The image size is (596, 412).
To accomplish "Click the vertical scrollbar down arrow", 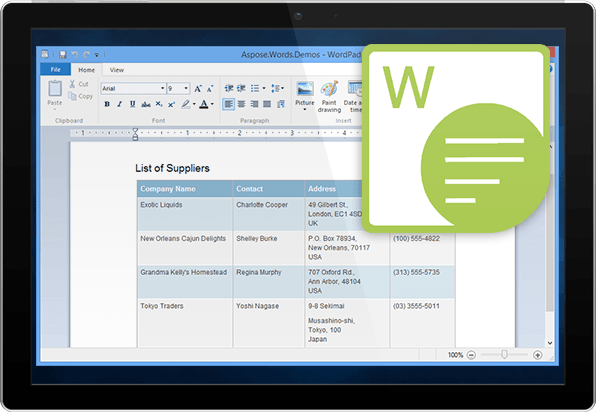I will 550,343.
